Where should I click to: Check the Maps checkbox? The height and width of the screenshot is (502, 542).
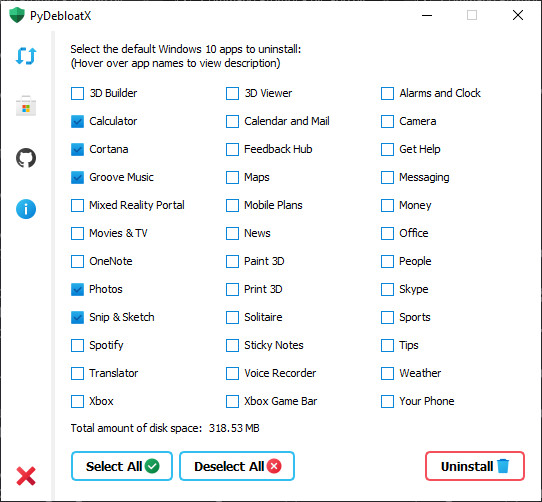232,177
